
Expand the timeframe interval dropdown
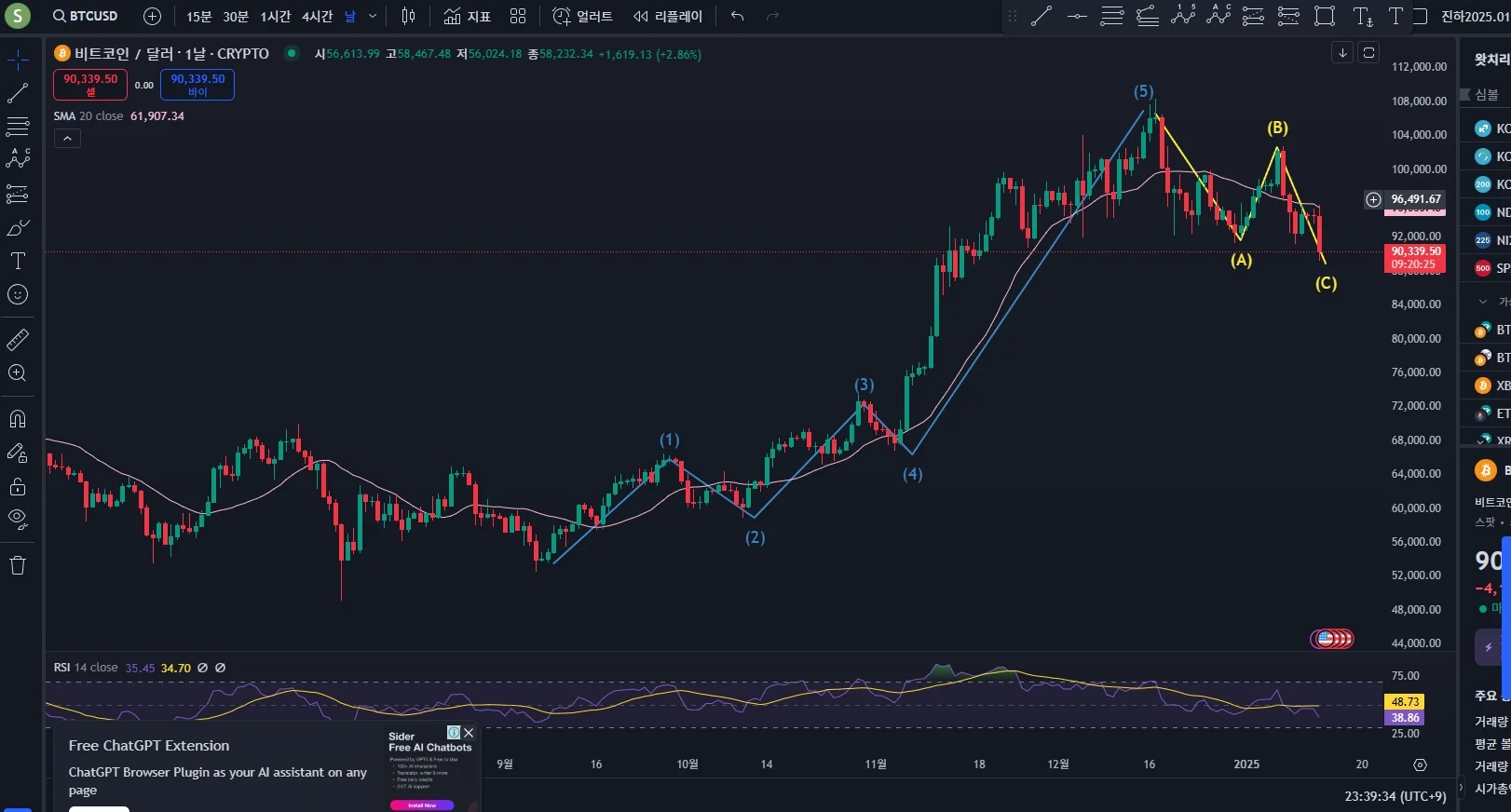tap(373, 17)
